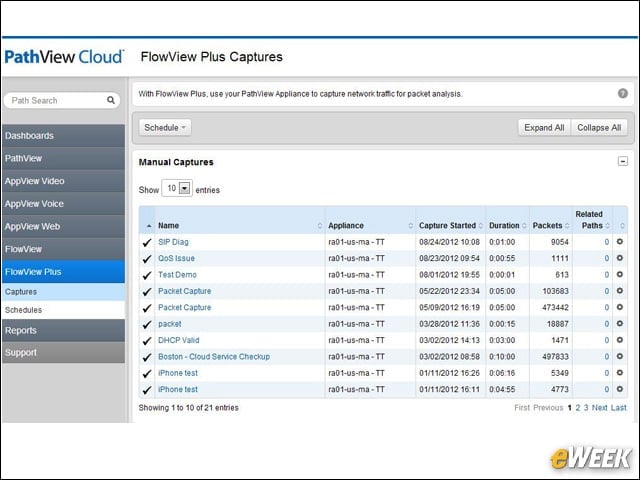
Task: Open Reports in the sidebar
Action: [x=63, y=331]
